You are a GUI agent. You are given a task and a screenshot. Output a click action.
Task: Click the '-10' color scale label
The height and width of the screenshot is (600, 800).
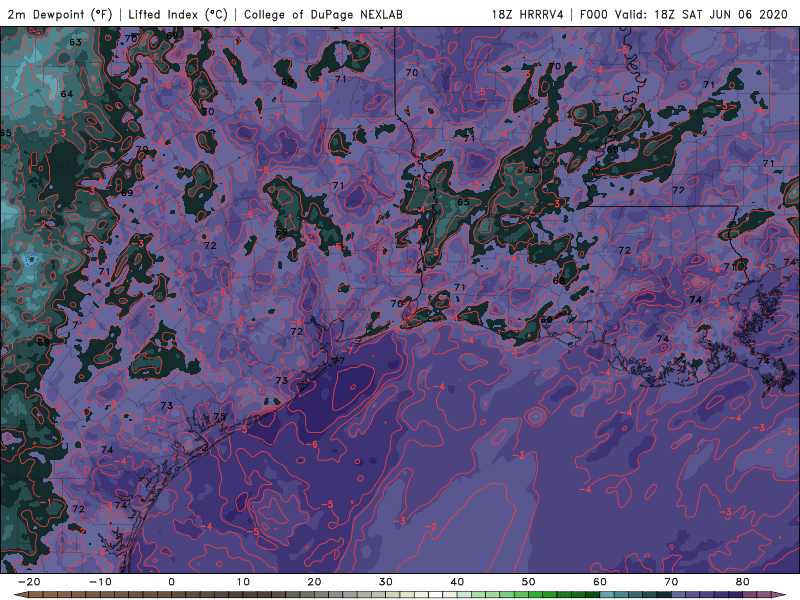(x=100, y=582)
